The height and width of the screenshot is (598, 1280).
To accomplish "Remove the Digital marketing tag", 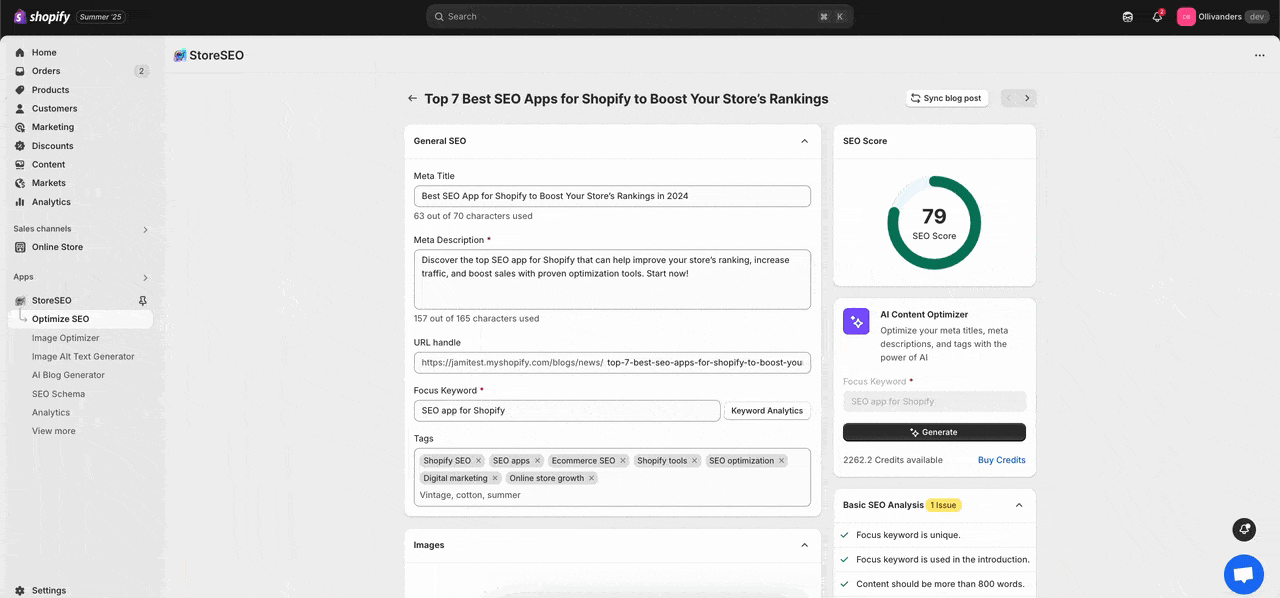I will point(495,478).
